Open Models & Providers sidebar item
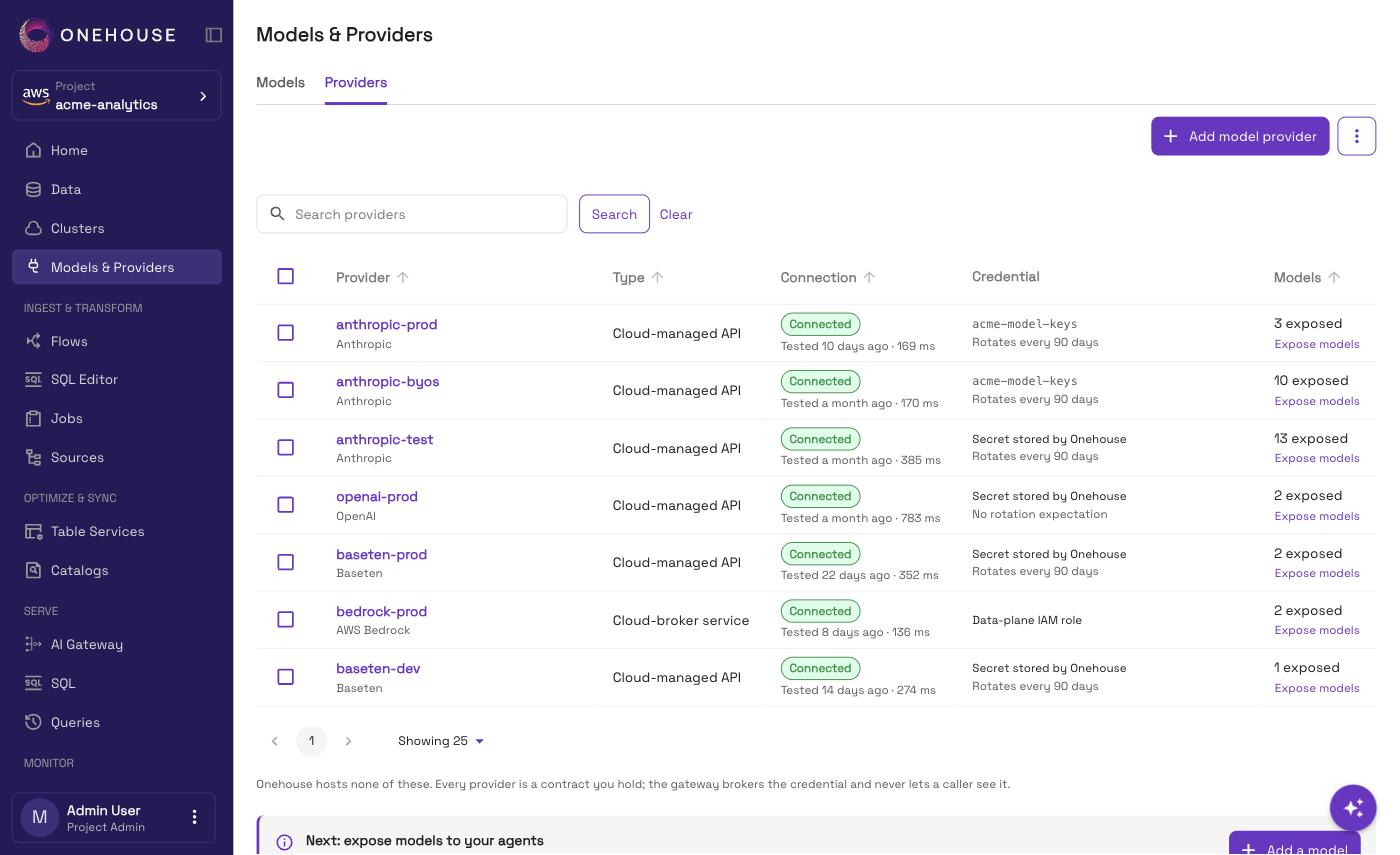Viewport: 1400px width, 855px height. (x=117, y=267)
